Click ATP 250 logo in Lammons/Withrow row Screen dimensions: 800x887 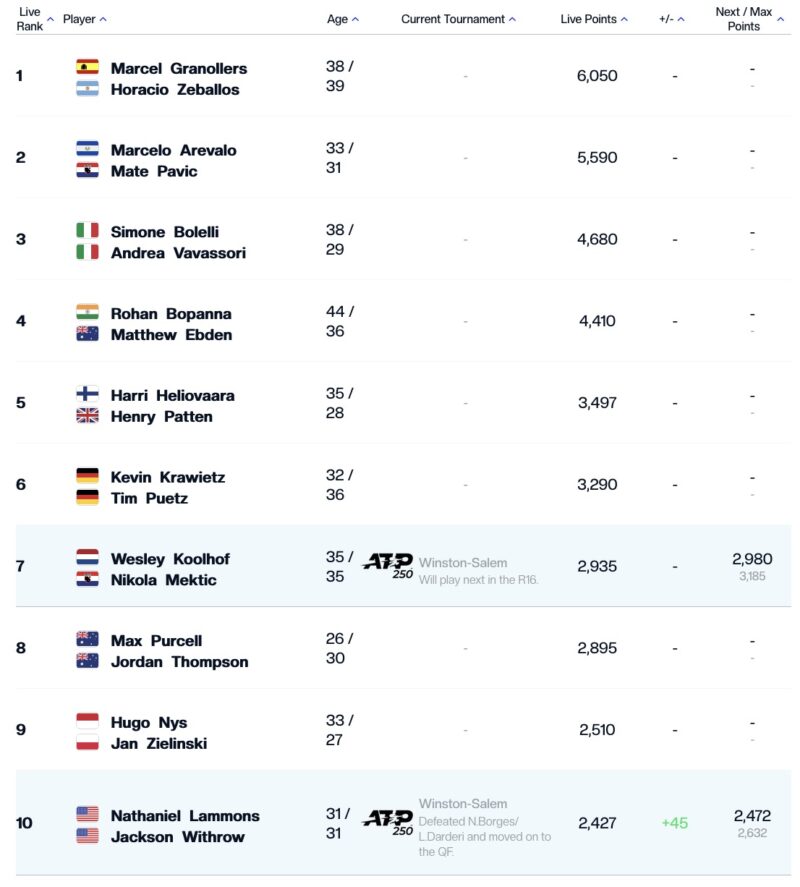coord(387,823)
